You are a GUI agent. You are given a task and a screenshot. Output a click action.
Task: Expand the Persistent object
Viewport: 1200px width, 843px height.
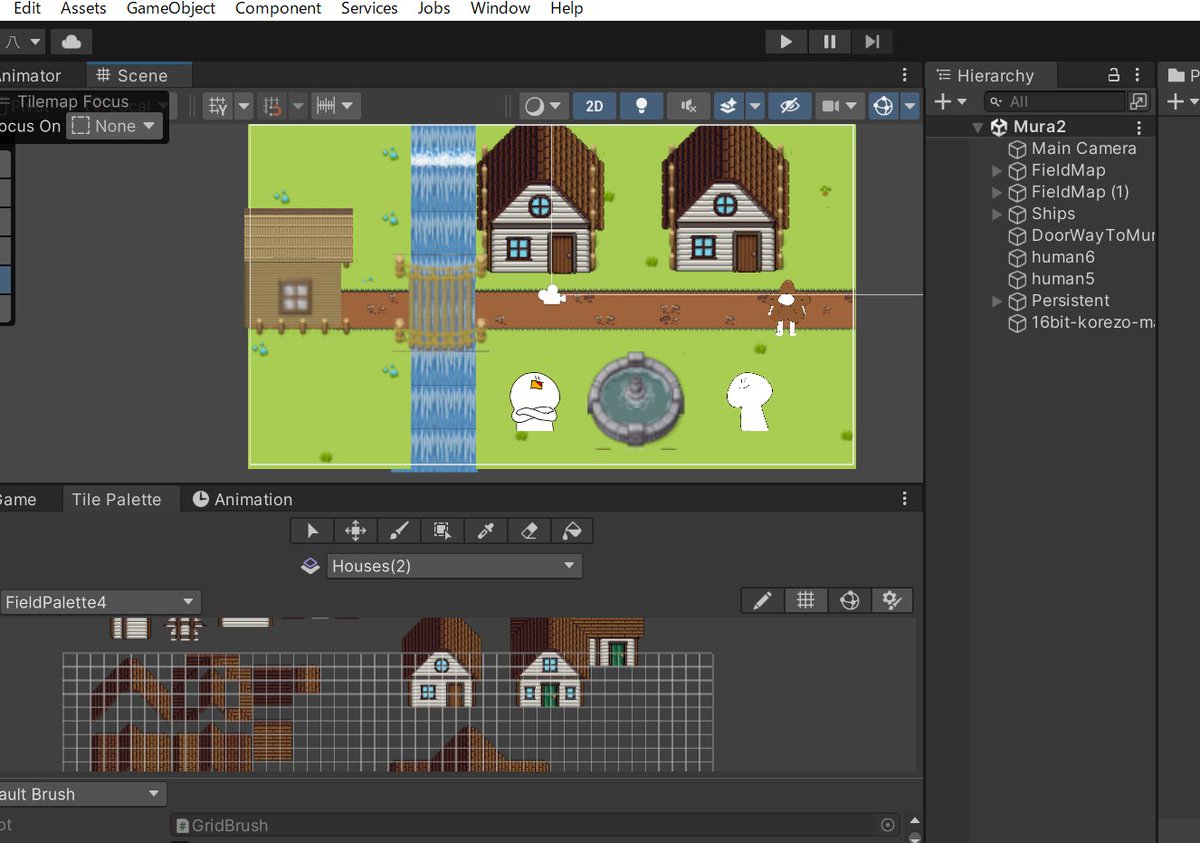[x=997, y=301]
